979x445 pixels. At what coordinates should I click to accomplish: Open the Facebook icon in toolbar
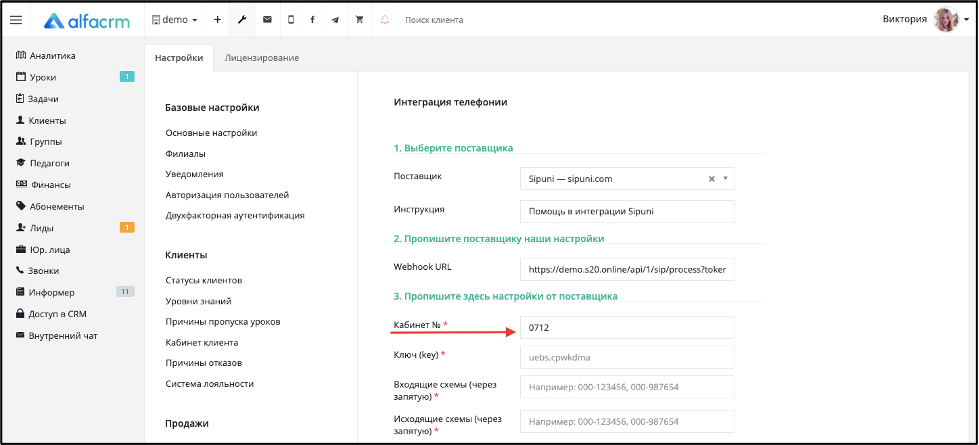[312, 20]
